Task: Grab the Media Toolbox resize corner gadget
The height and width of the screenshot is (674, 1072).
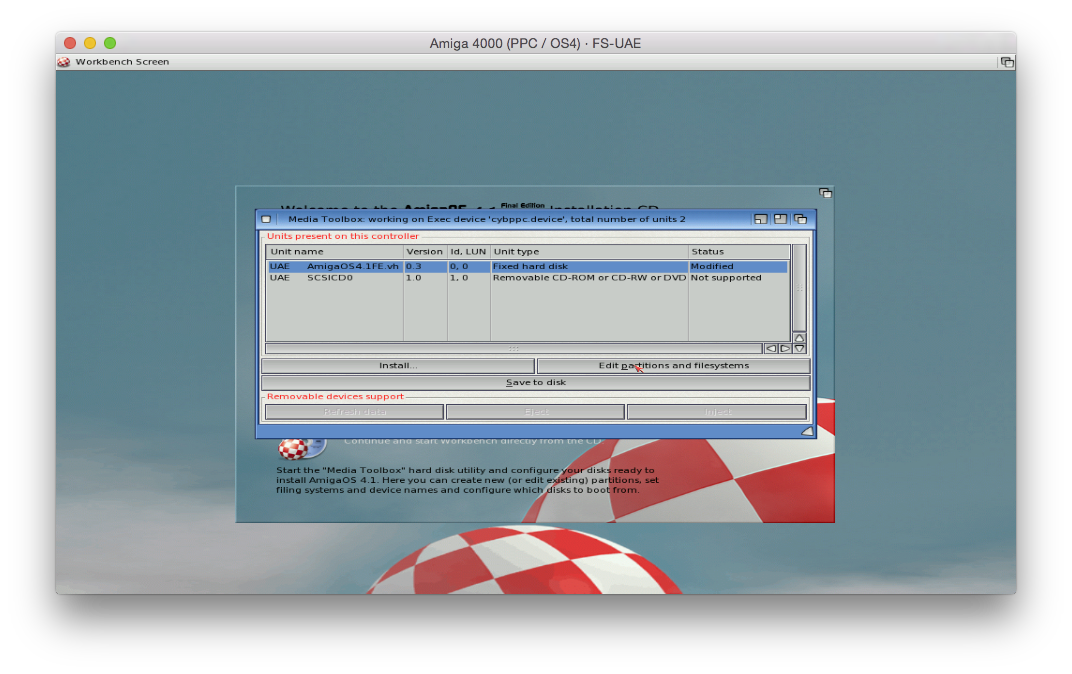Action: tap(807, 431)
